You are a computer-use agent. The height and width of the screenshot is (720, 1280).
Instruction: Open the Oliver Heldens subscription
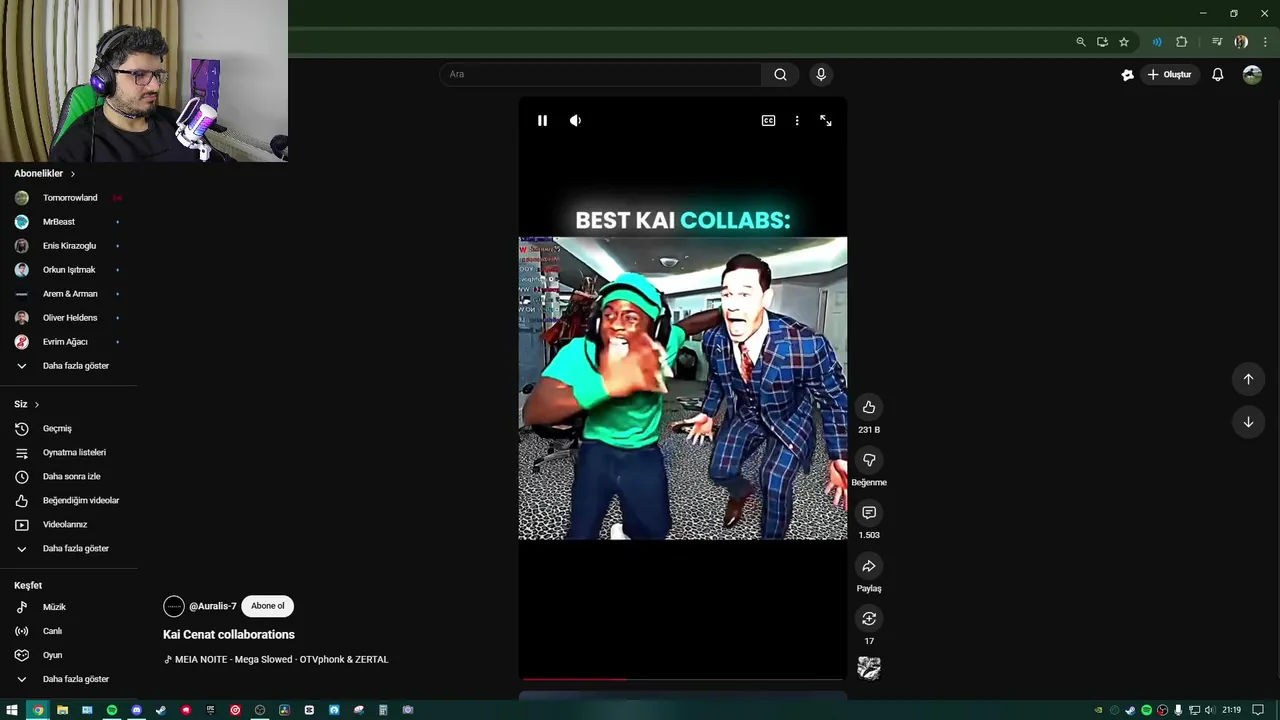click(68, 318)
